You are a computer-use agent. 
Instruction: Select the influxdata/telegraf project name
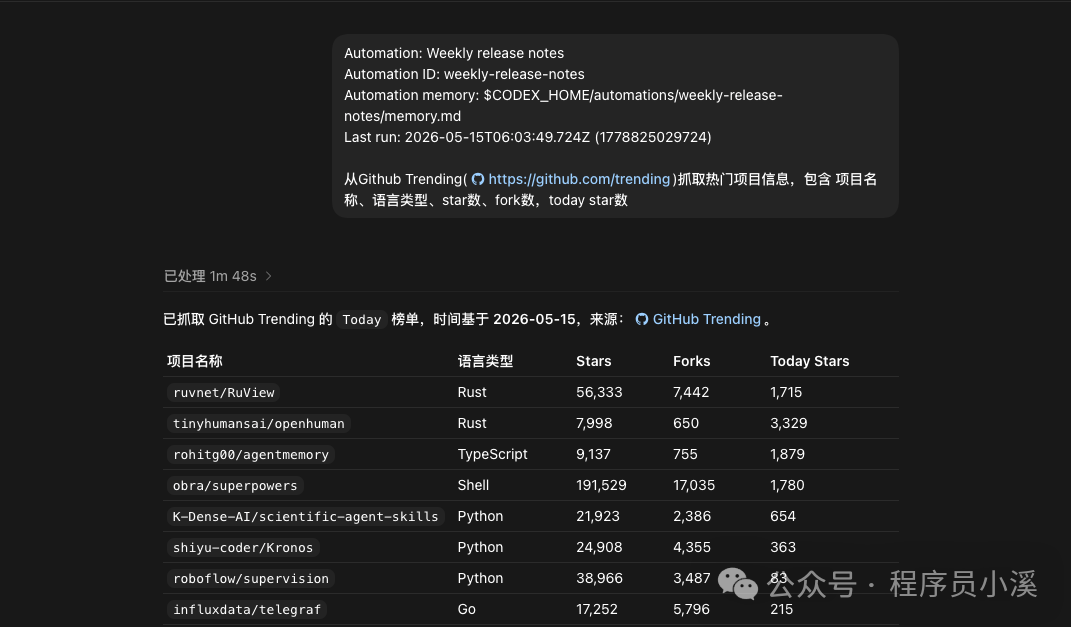tap(247, 609)
